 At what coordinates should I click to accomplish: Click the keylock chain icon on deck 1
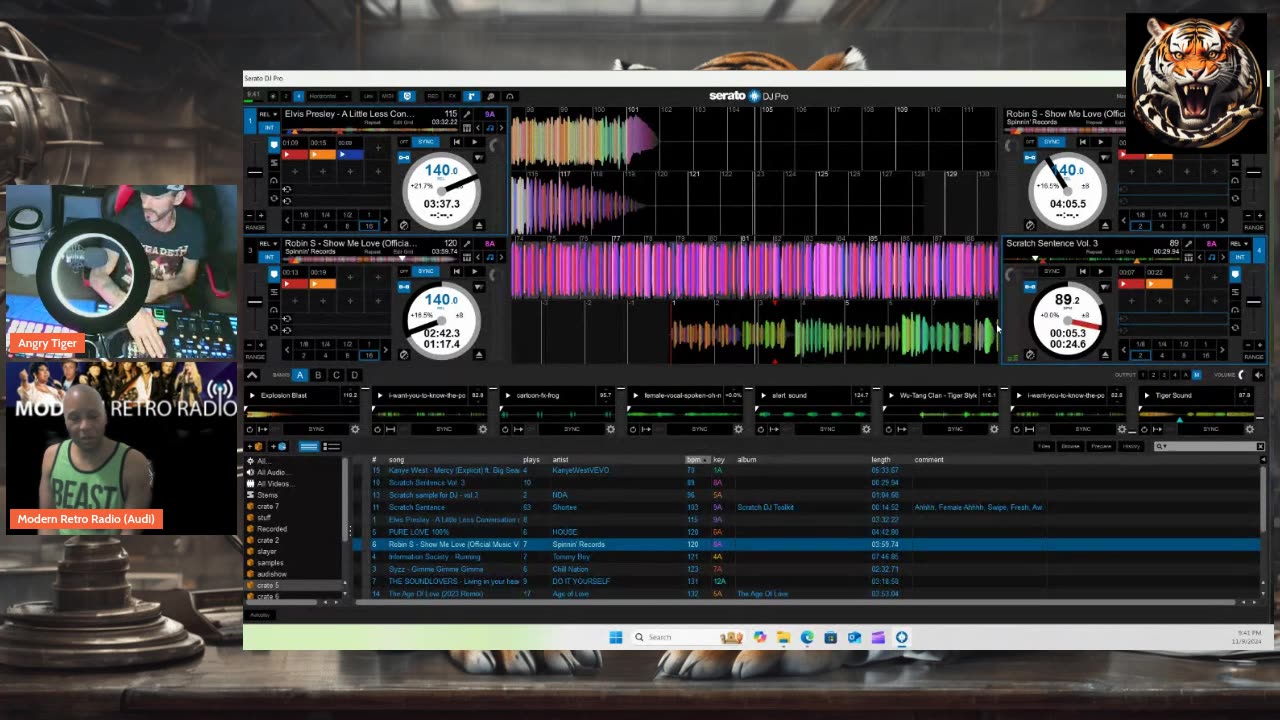click(404, 158)
